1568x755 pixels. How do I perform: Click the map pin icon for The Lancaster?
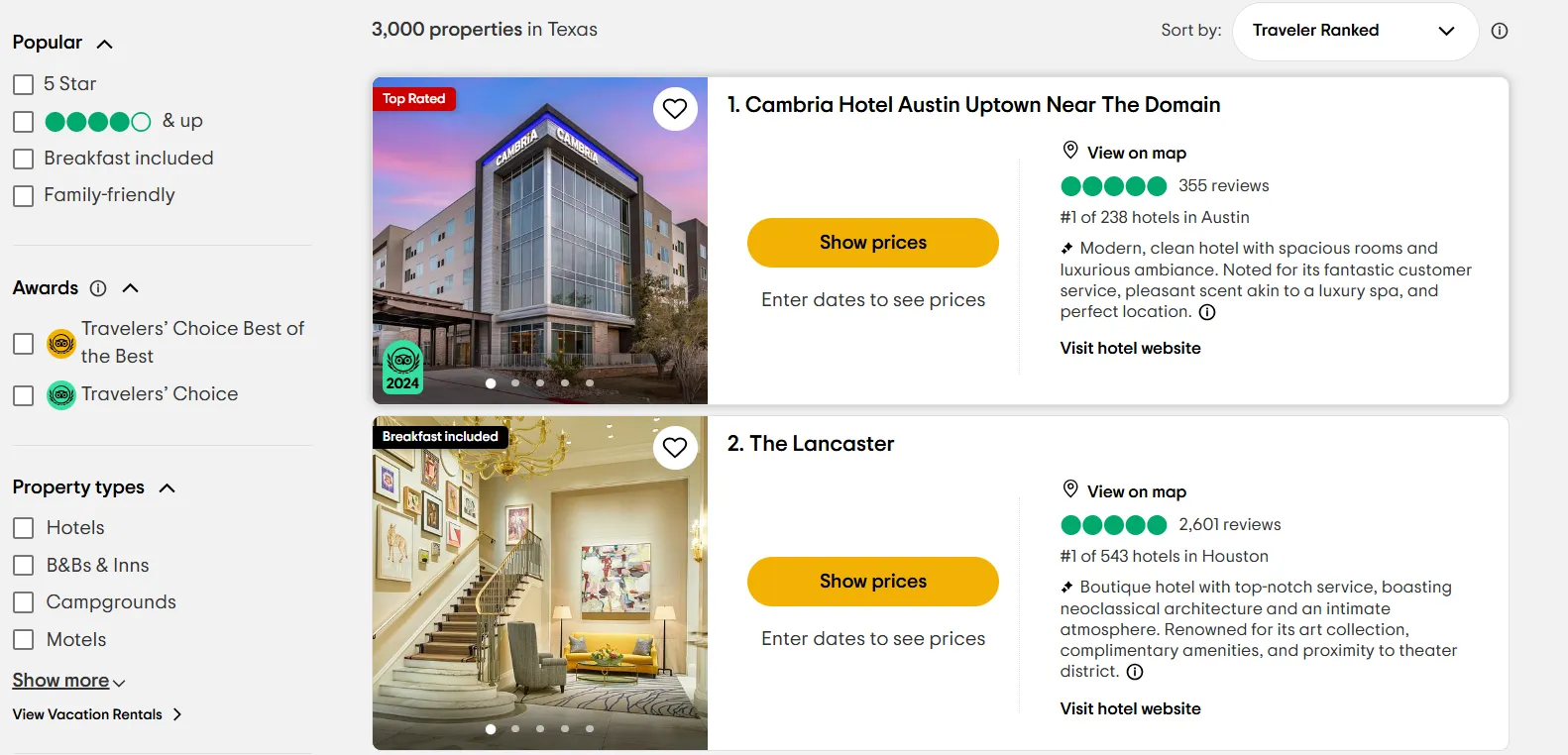pyautogui.click(x=1070, y=488)
